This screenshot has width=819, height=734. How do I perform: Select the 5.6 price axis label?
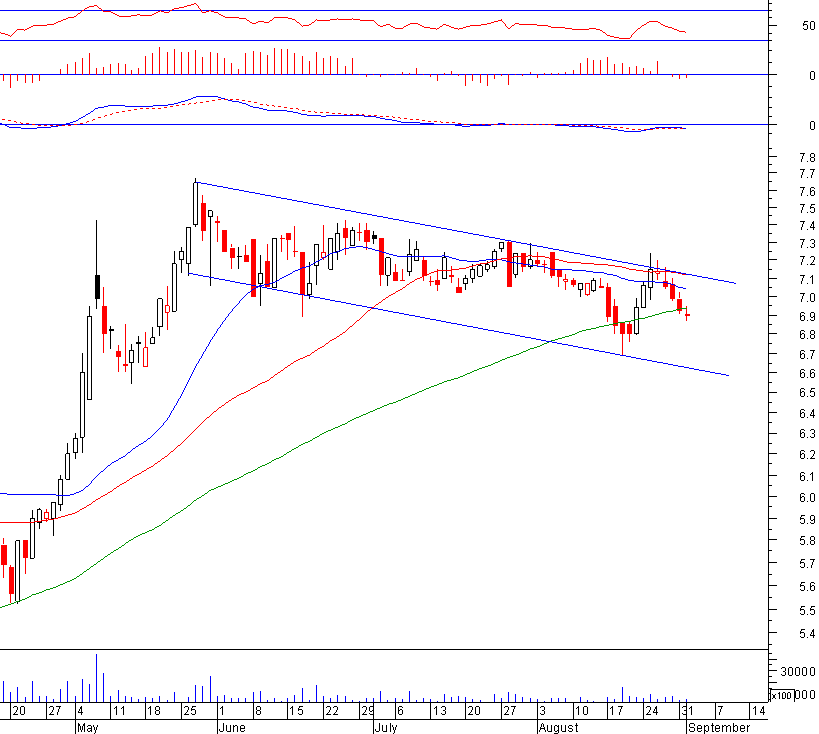pos(807,587)
